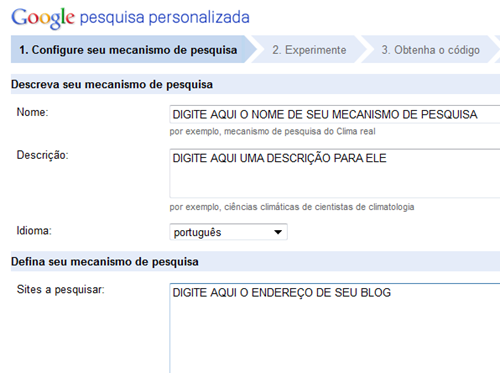
Task: Click the hint 'mecanismo de pesquisa do Clima real'
Action: 300,132
